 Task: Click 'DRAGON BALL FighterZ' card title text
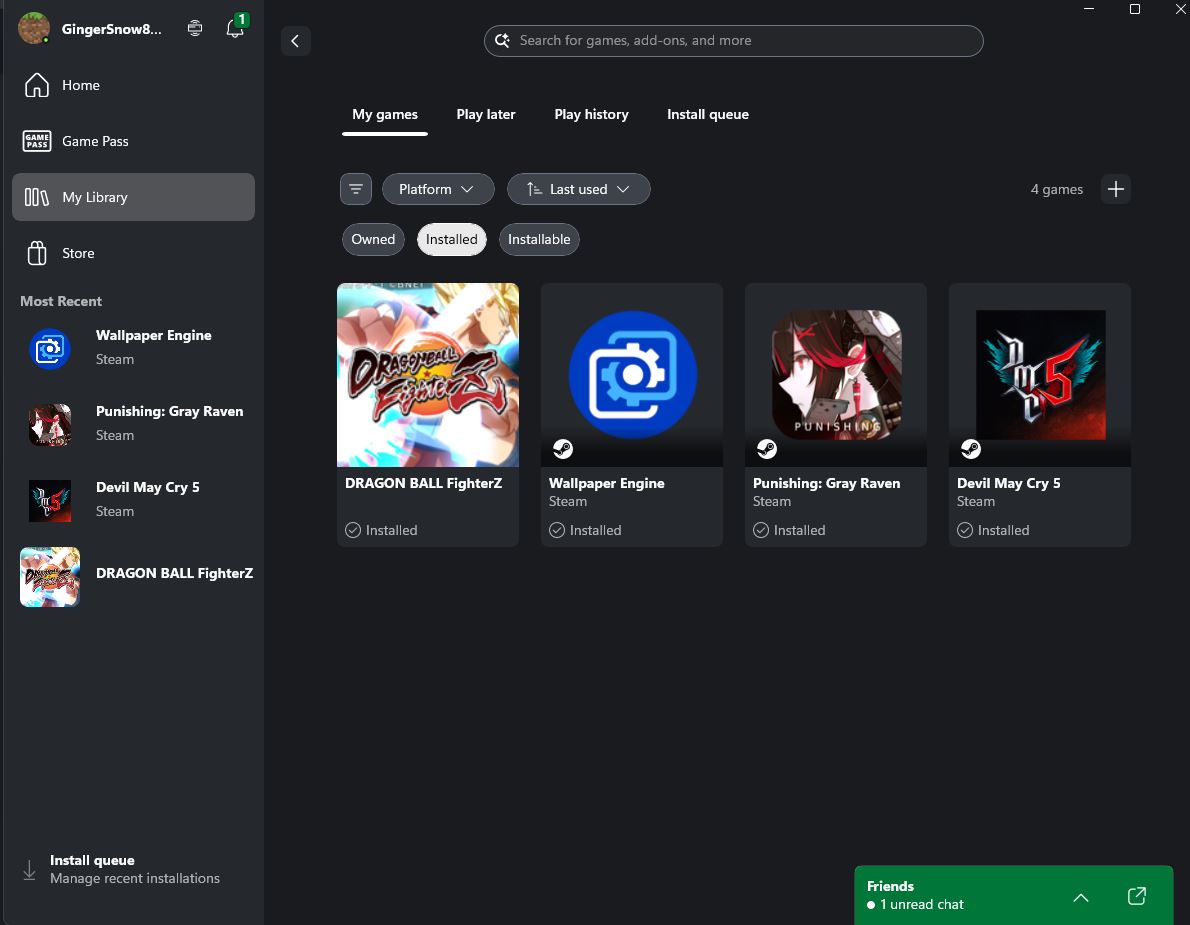pyautogui.click(x=423, y=483)
